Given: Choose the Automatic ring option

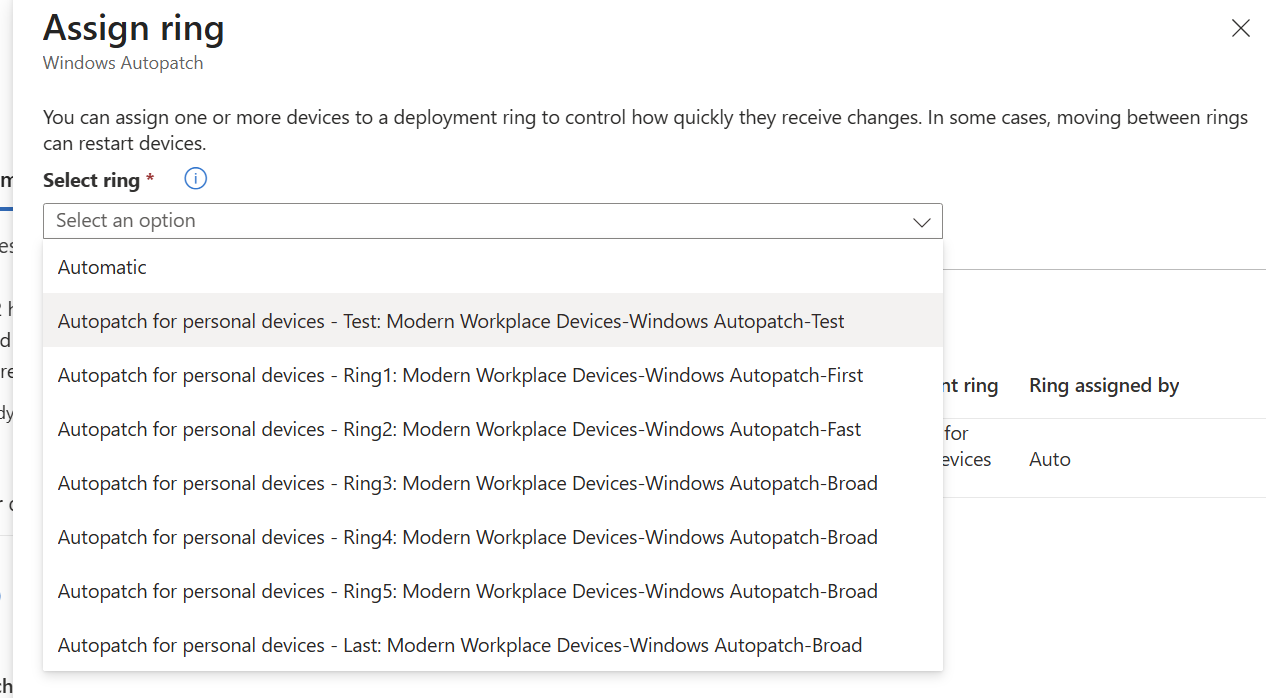Looking at the screenshot, I should (x=493, y=267).
